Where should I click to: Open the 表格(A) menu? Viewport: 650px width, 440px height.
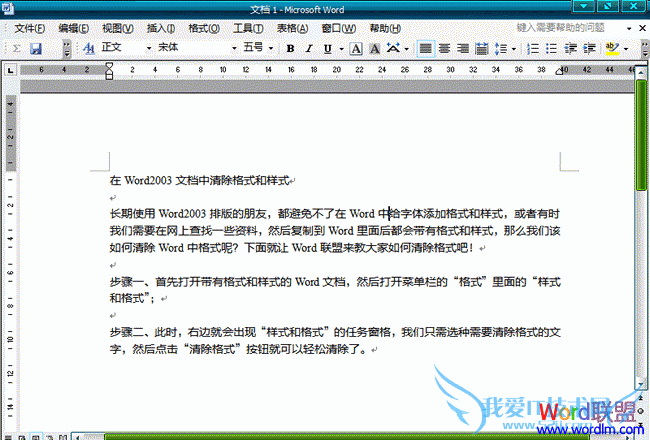[x=293, y=28]
